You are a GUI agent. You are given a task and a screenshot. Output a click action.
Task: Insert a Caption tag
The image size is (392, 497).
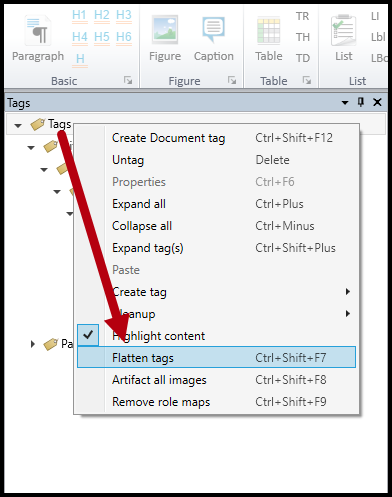tap(214, 40)
